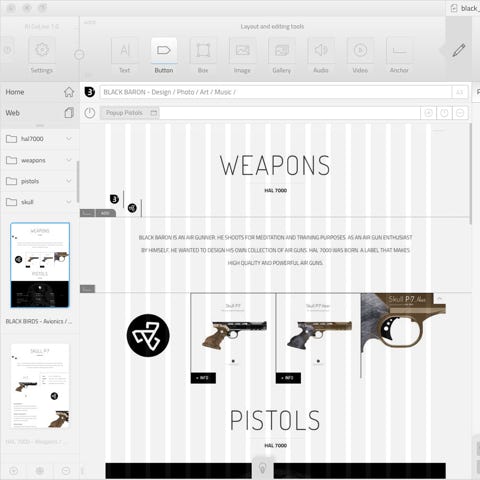The width and height of the screenshot is (480, 480).
Task: Click the Web pages icon
Action: [x=69, y=113]
